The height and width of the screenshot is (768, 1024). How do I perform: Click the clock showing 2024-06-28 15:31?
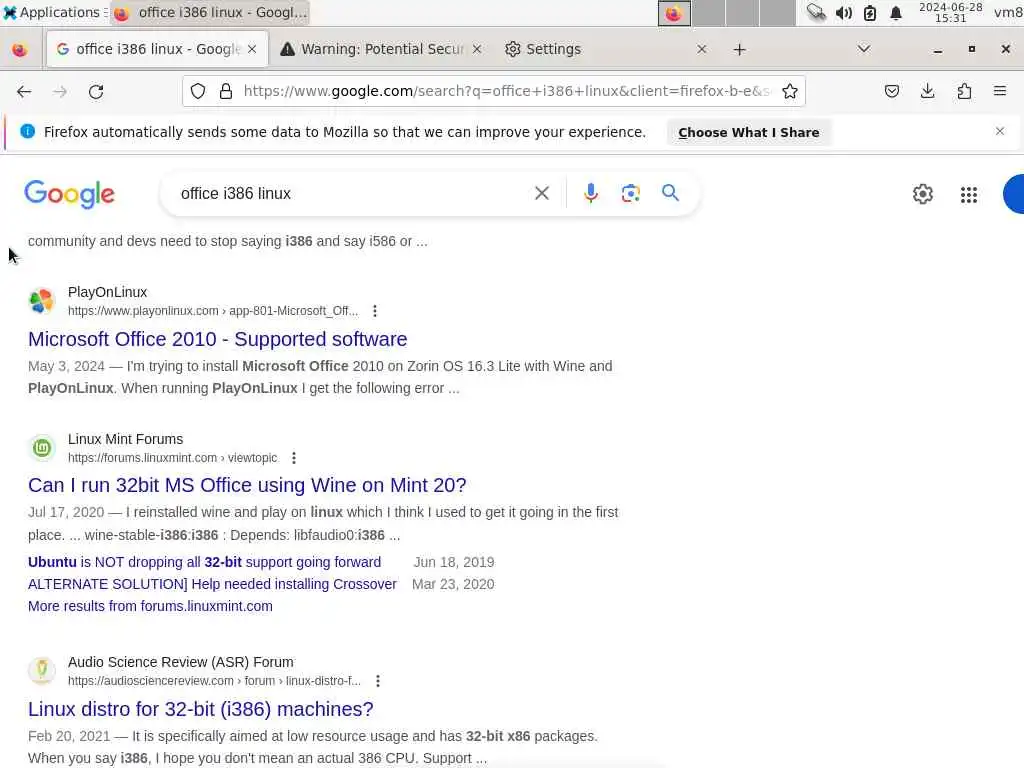(x=950, y=12)
